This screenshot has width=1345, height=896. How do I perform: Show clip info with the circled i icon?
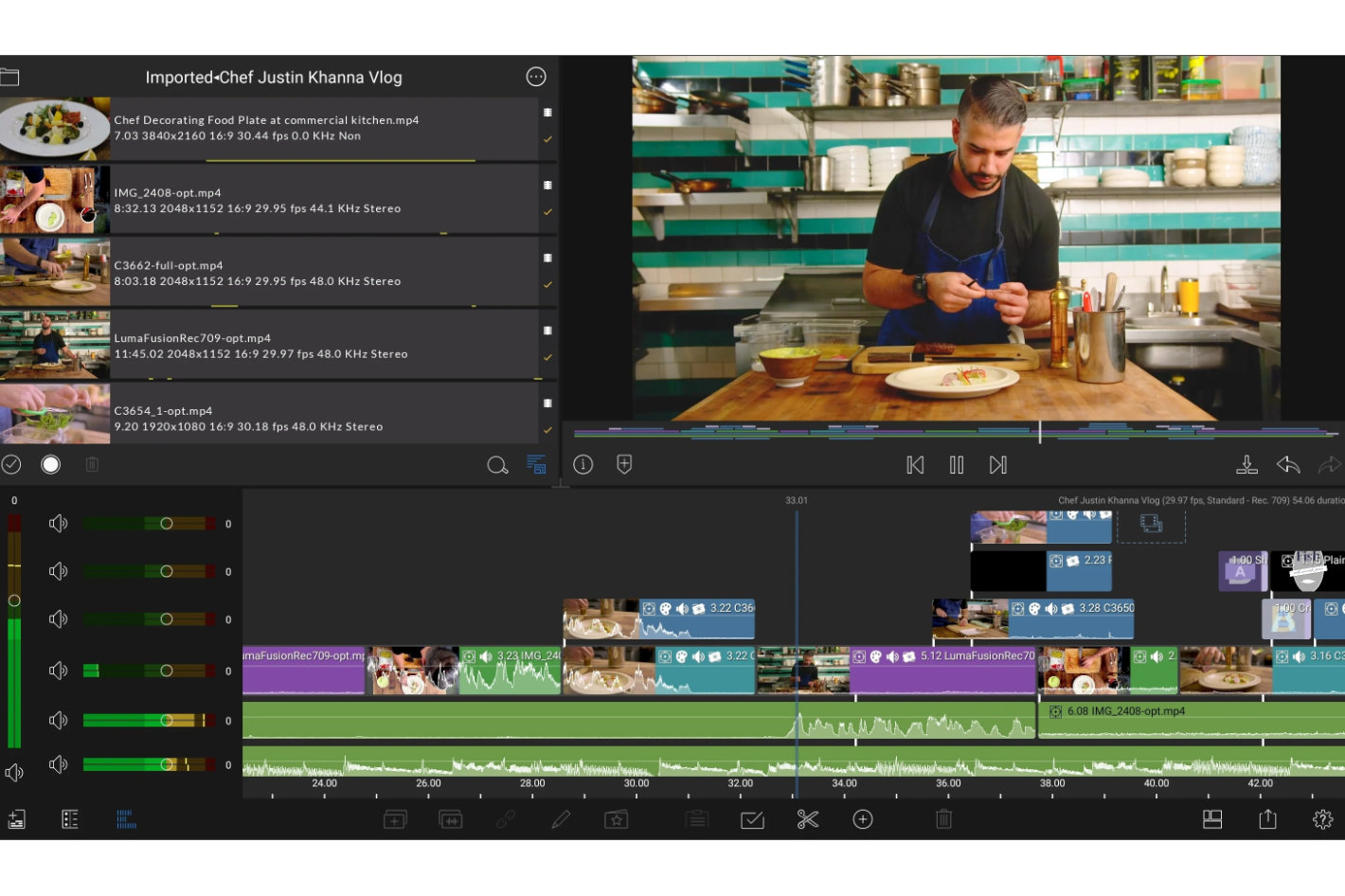(583, 464)
